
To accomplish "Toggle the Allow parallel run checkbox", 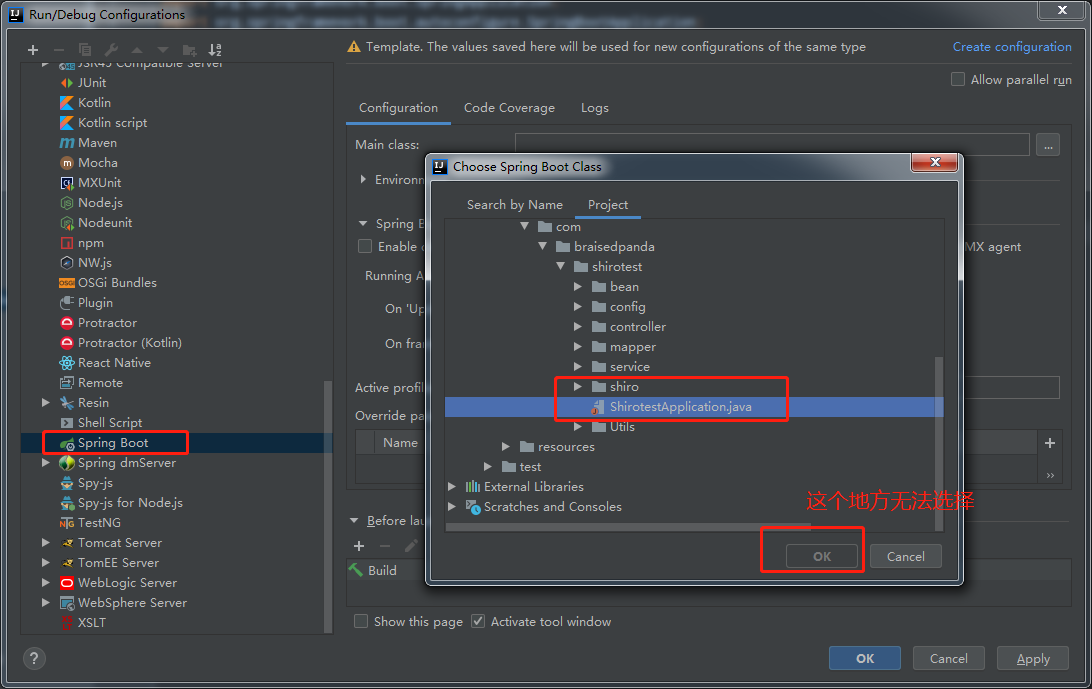I will [x=957, y=79].
